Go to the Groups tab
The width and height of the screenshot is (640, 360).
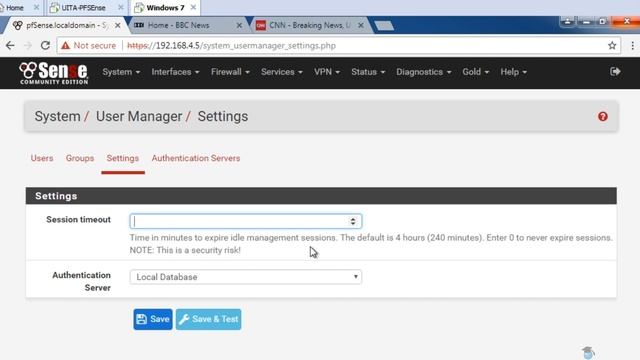tap(80, 158)
